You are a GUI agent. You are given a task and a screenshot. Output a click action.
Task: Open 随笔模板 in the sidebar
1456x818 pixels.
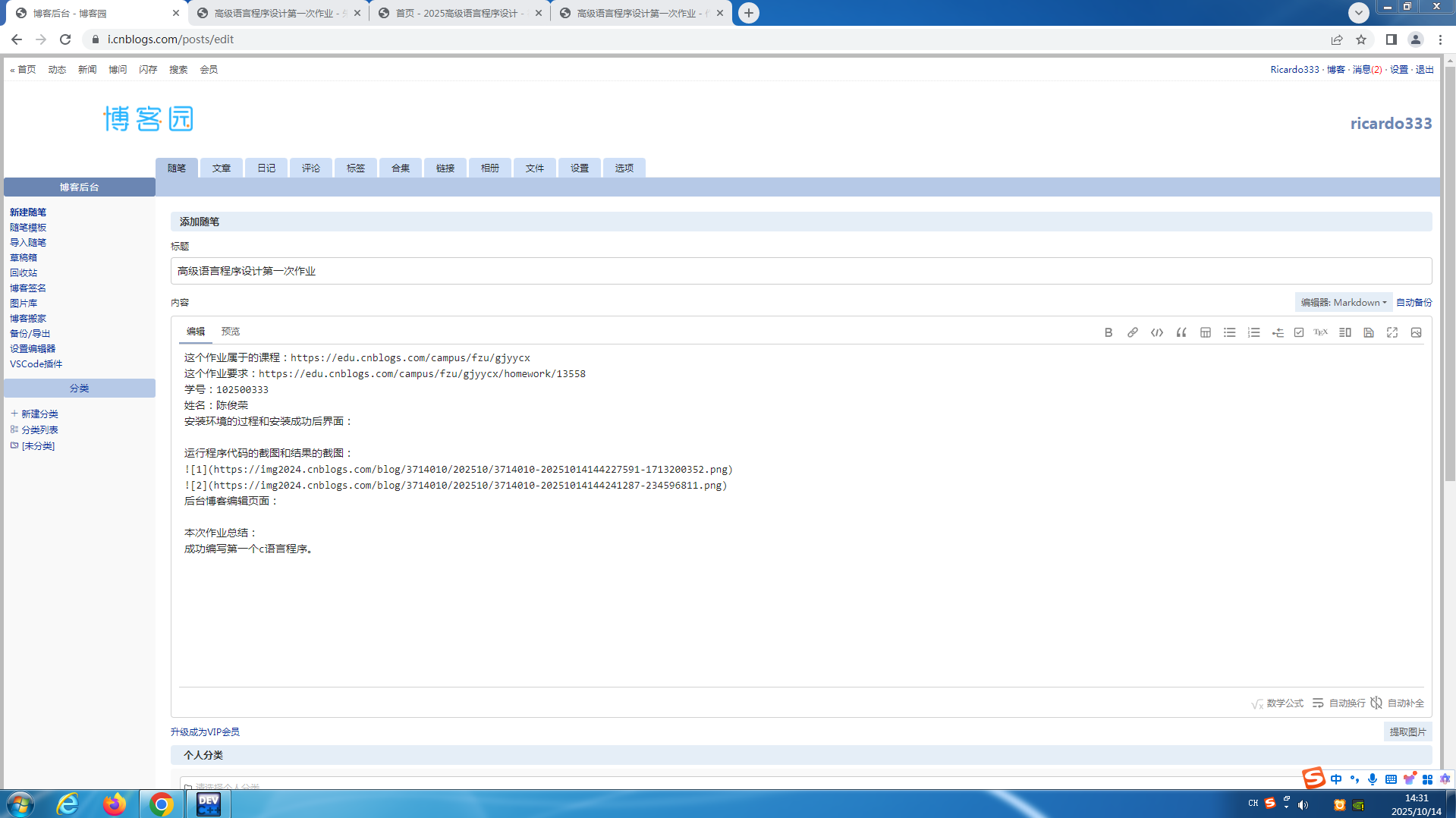pyautogui.click(x=28, y=228)
